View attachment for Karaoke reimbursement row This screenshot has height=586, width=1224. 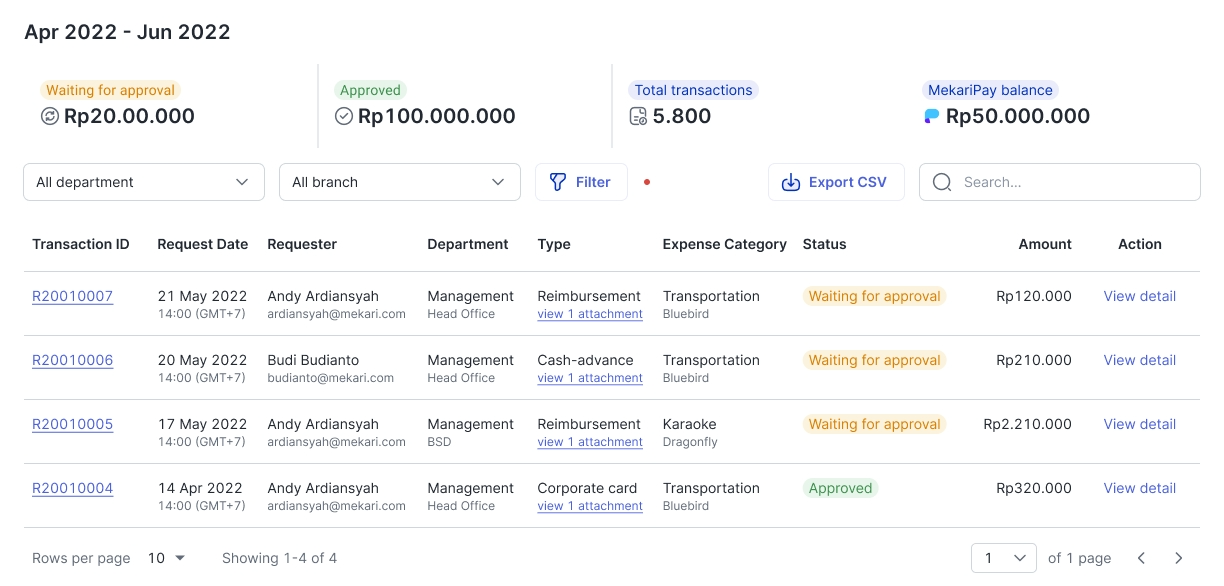pyautogui.click(x=590, y=442)
